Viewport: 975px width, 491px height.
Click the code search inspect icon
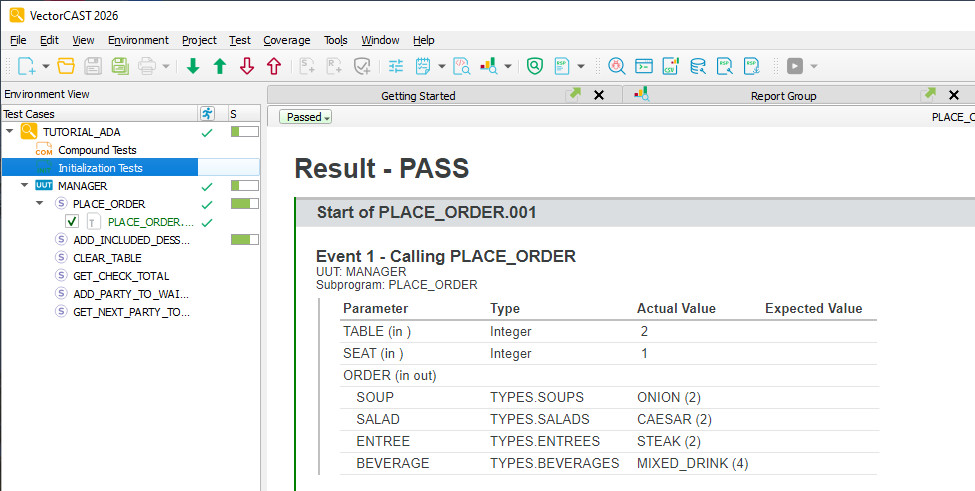coord(461,66)
